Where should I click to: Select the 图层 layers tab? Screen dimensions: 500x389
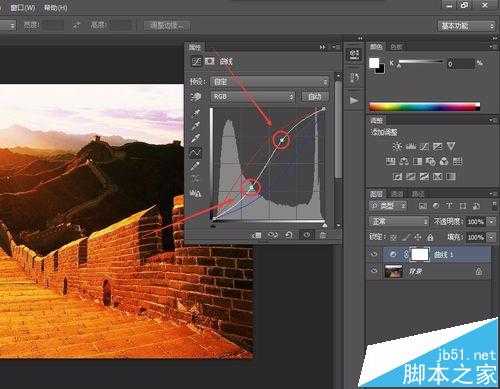376,194
